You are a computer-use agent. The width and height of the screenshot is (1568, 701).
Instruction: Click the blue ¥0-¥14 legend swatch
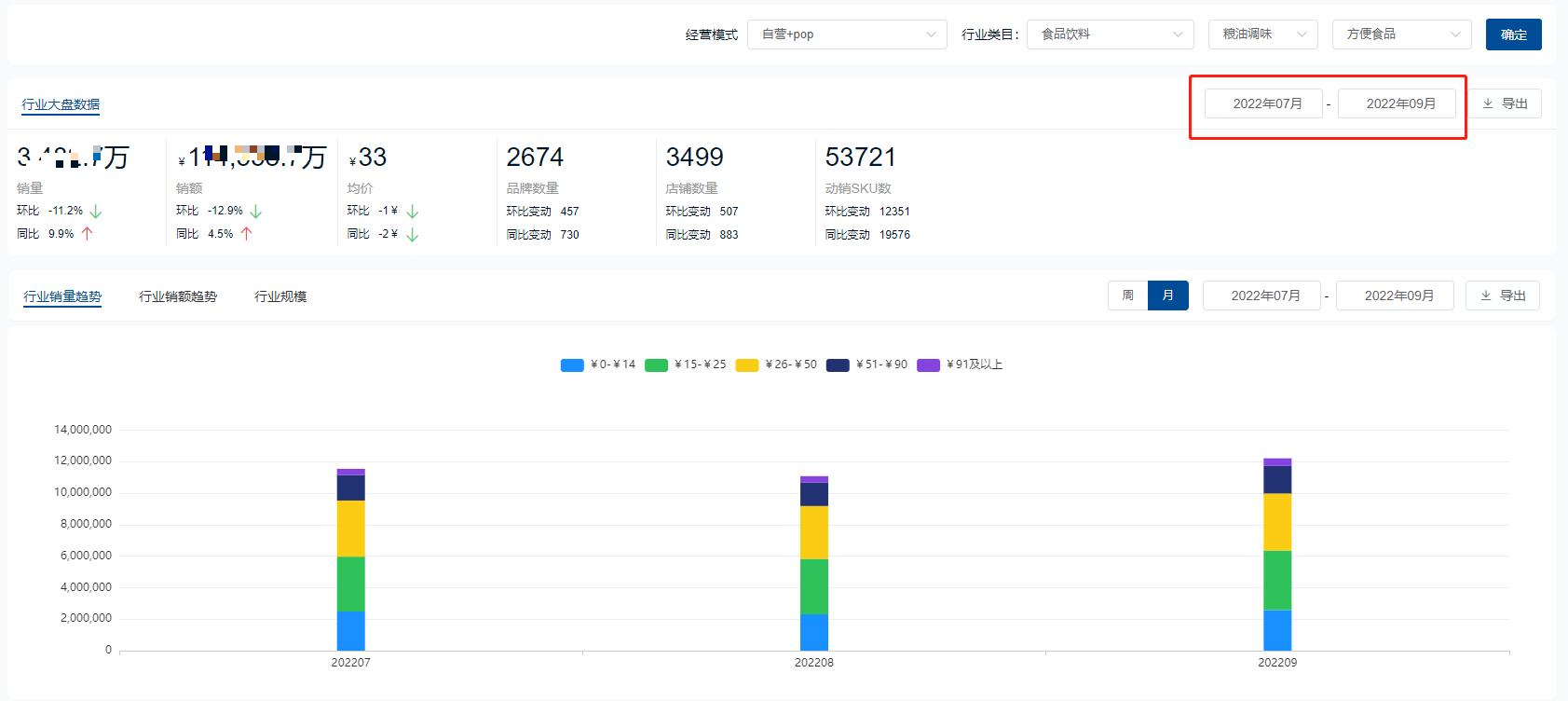572,365
